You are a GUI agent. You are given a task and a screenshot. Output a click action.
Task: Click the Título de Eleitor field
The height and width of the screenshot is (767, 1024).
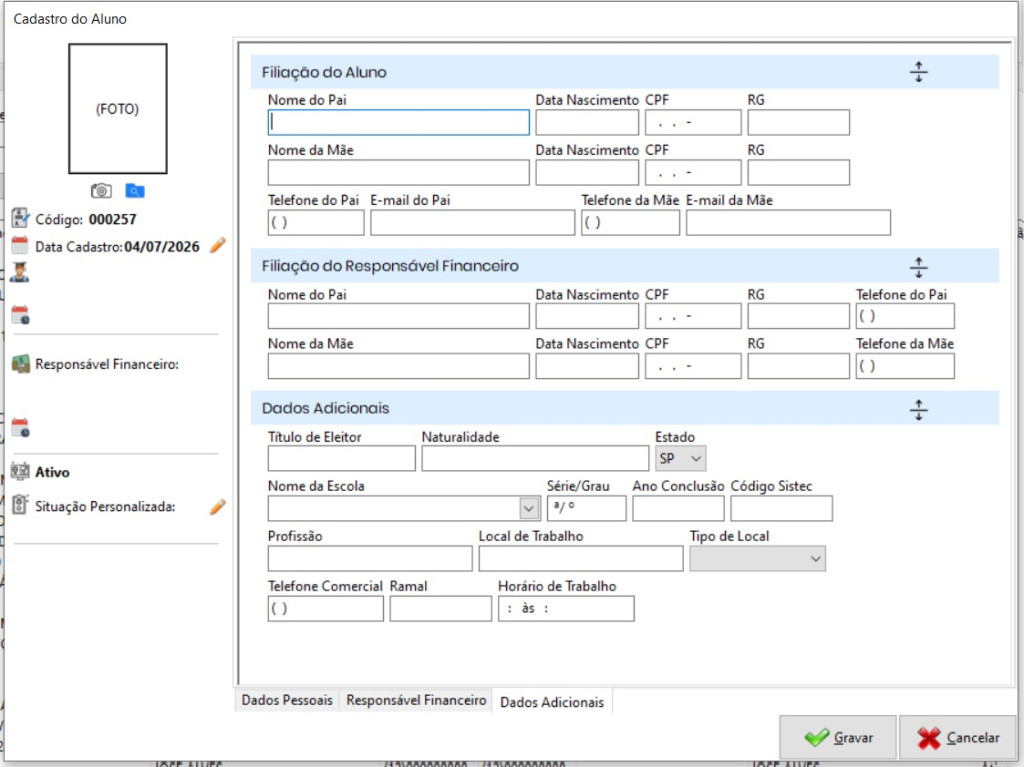click(x=341, y=459)
